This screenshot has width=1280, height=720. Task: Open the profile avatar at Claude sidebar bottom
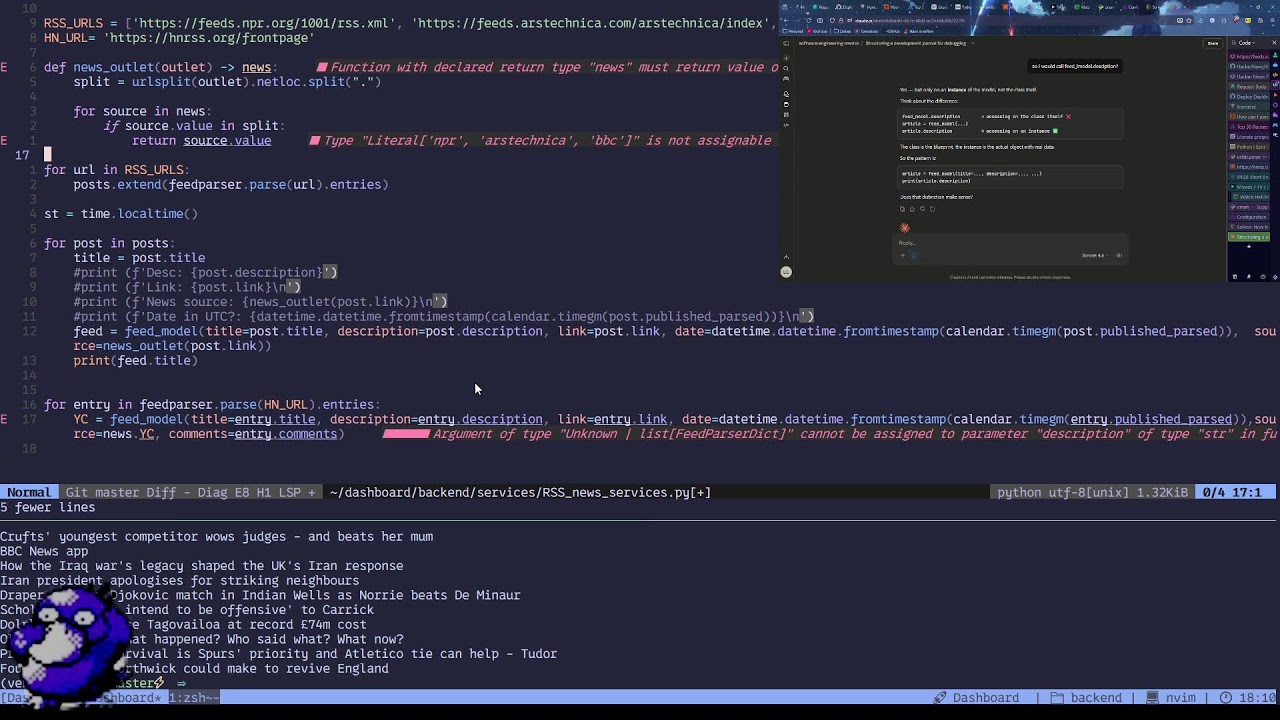(786, 272)
